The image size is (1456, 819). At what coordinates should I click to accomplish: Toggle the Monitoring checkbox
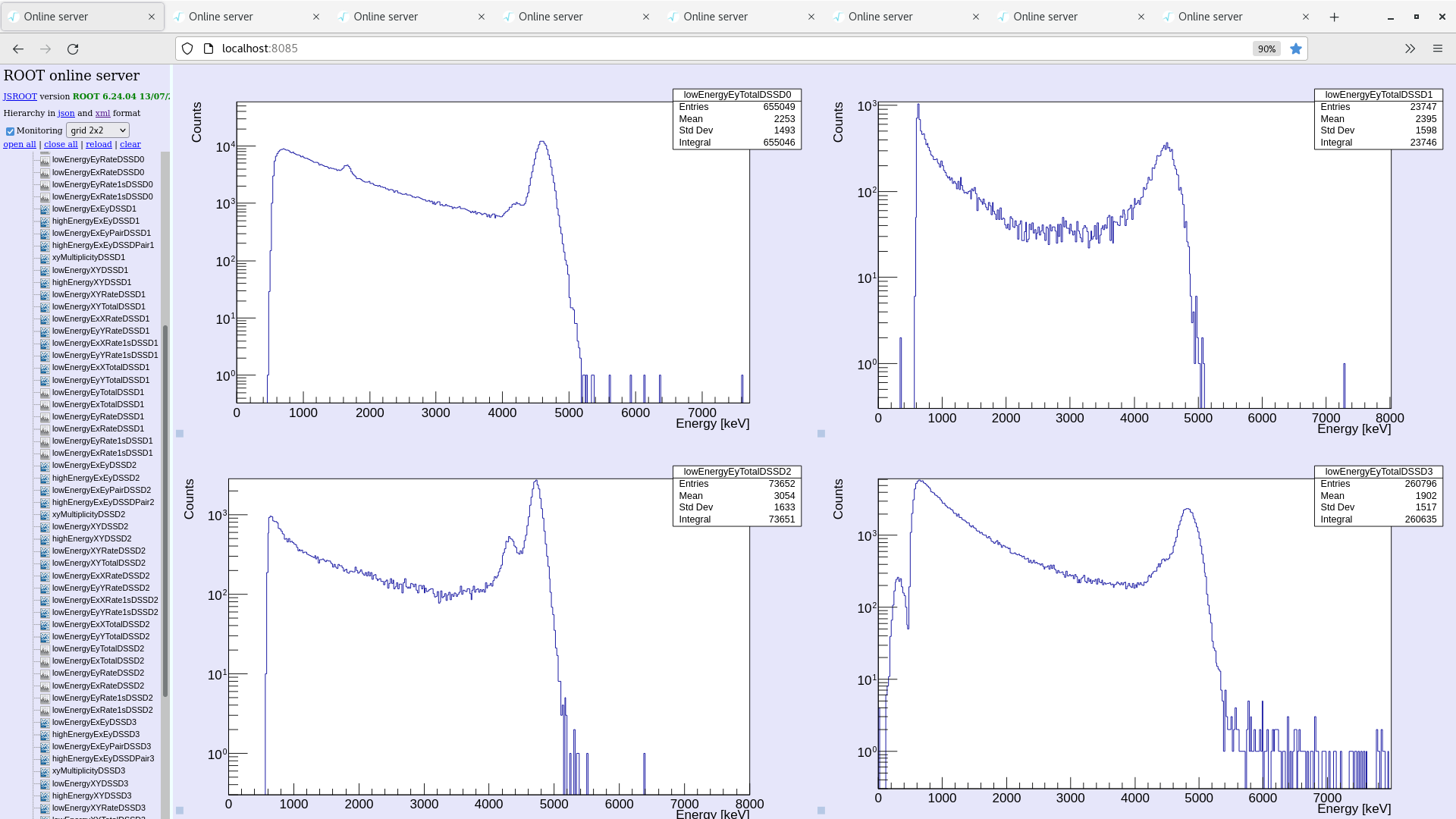point(11,131)
